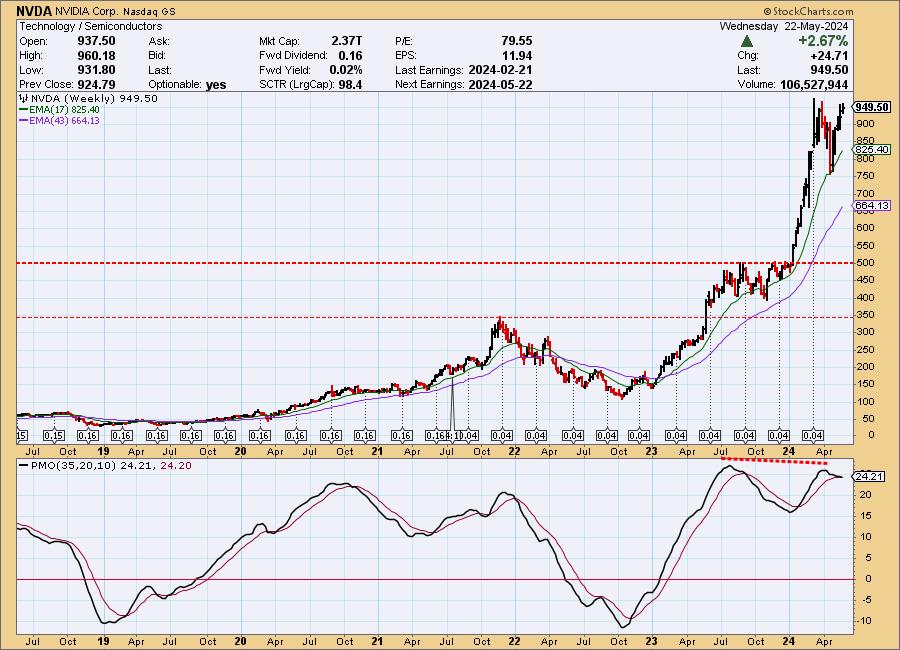Click the green up-triangle change indicator
This screenshot has height=650, width=900.
click(747, 41)
